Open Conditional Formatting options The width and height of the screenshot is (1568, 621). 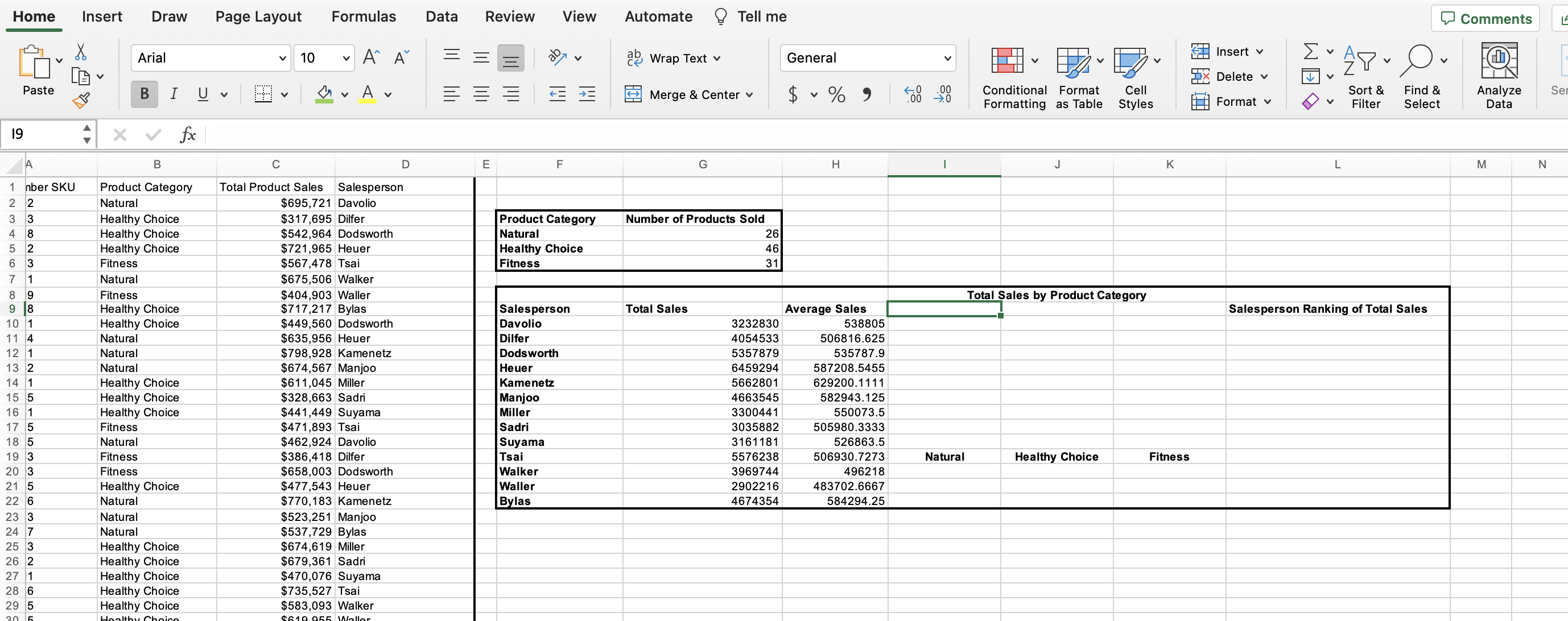click(x=1013, y=77)
